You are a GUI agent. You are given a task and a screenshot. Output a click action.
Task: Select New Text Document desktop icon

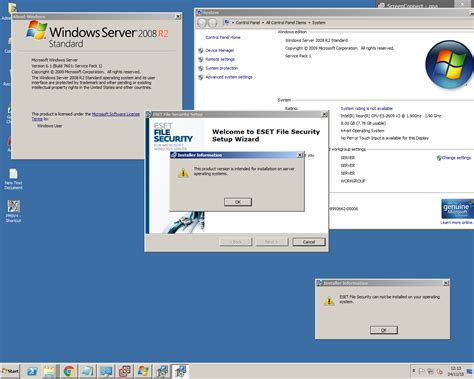coord(13,179)
